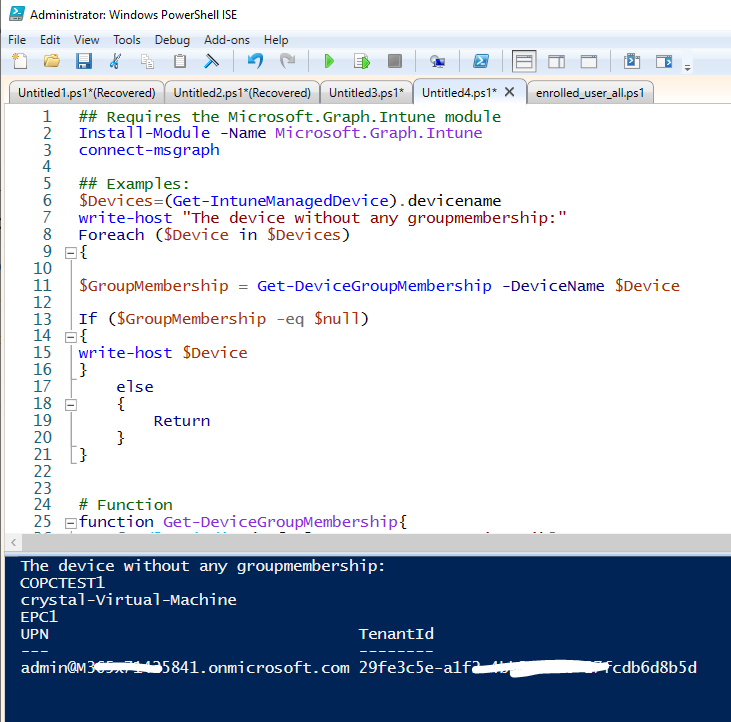The image size is (731, 722).
Task: Collapse the else block at line 18
Action: (71, 405)
